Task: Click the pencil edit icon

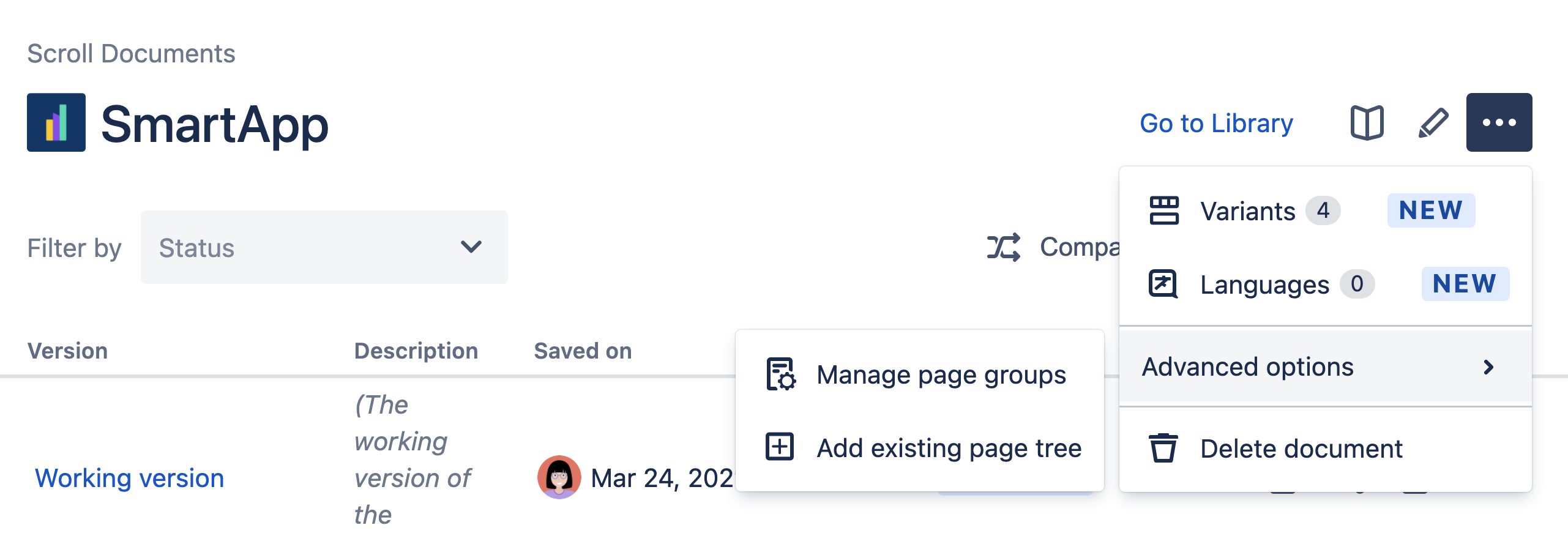Action: pos(1433,123)
